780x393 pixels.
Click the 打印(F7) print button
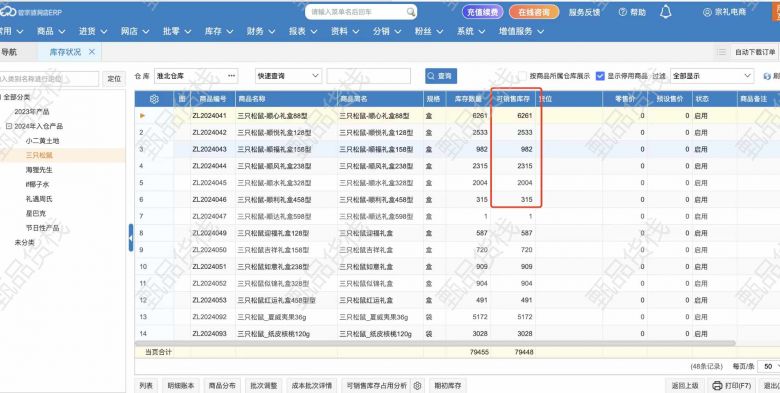point(732,386)
